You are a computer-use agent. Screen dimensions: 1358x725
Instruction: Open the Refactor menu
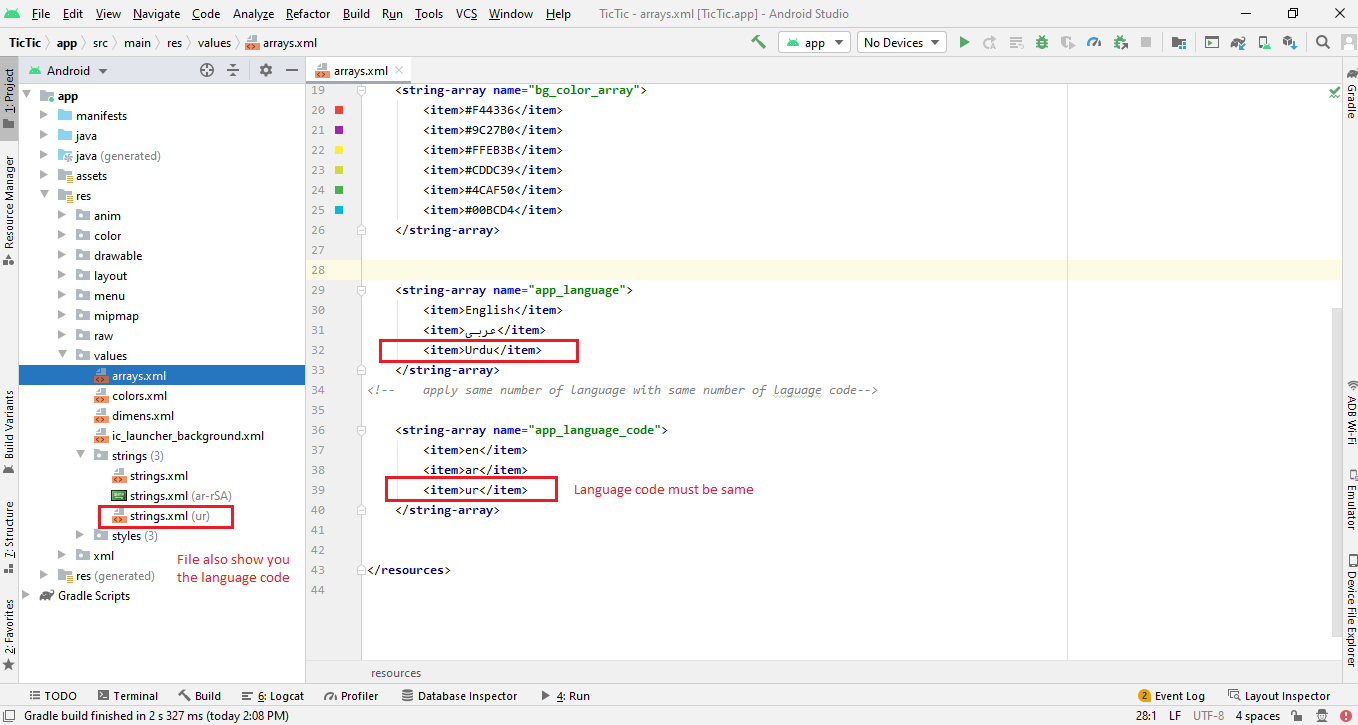[307, 14]
